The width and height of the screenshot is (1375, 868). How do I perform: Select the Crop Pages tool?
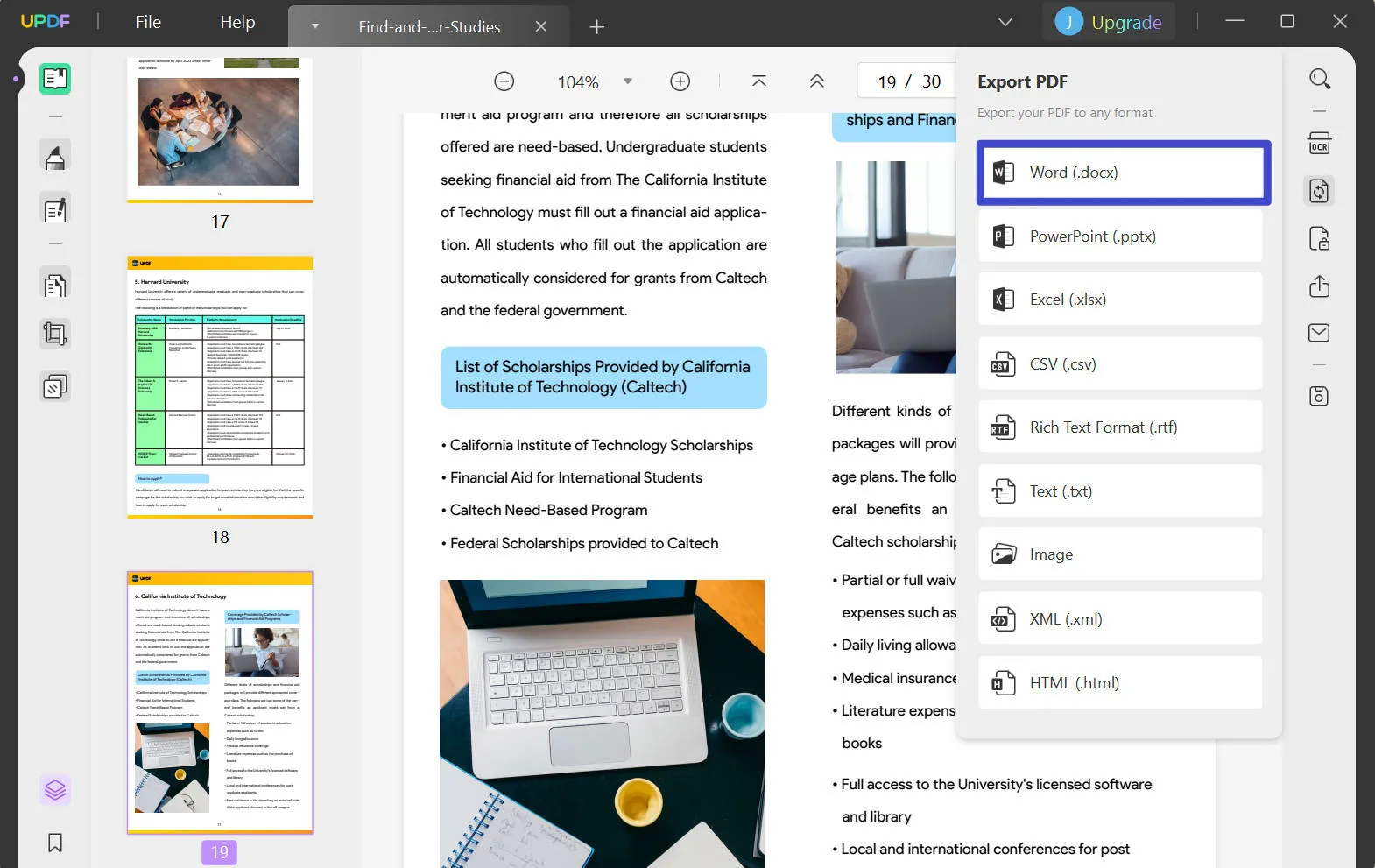[55, 334]
